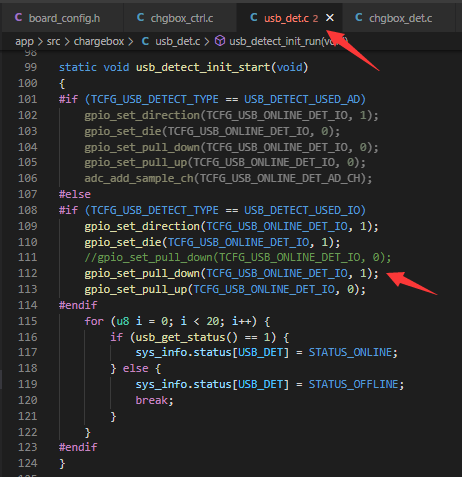This screenshot has height=477, width=462.
Task: Click the function cube icon in breadcrumb
Action: click(220, 41)
